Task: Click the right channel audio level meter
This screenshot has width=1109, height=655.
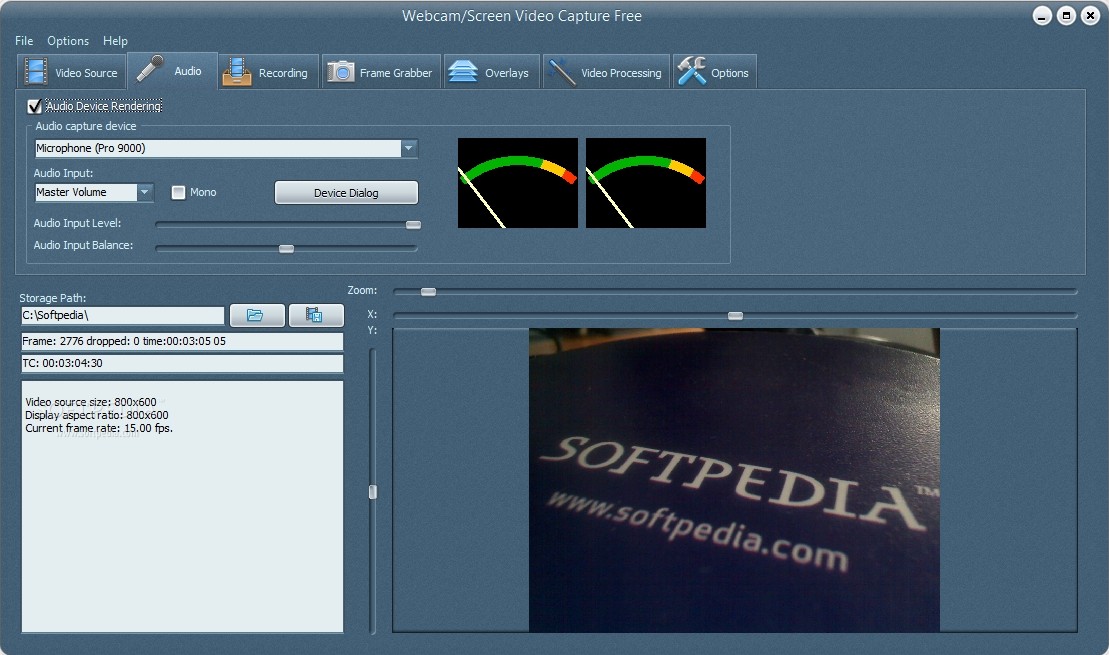Action: 646,182
